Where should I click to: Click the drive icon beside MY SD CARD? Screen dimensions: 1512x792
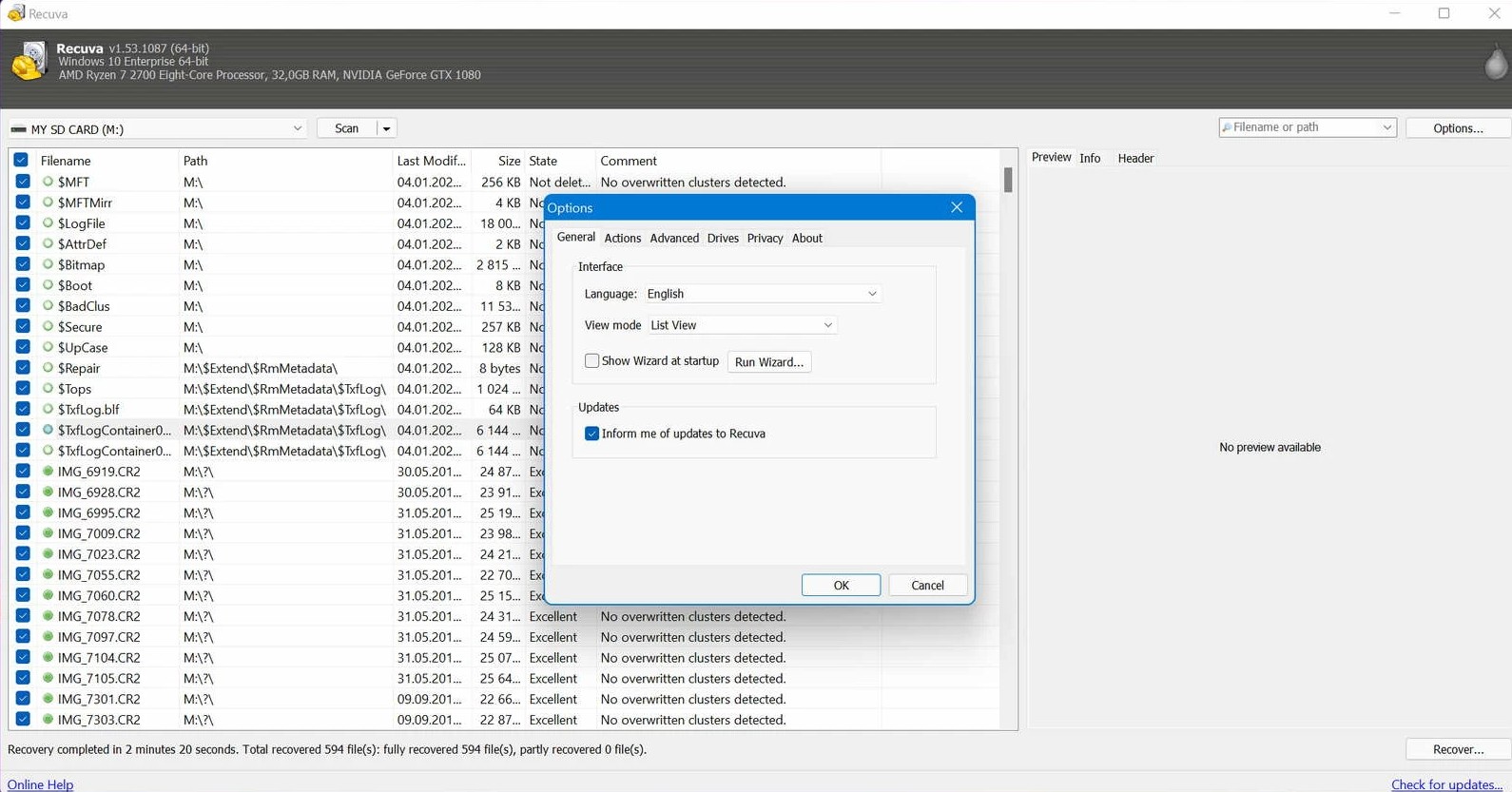[x=18, y=129]
